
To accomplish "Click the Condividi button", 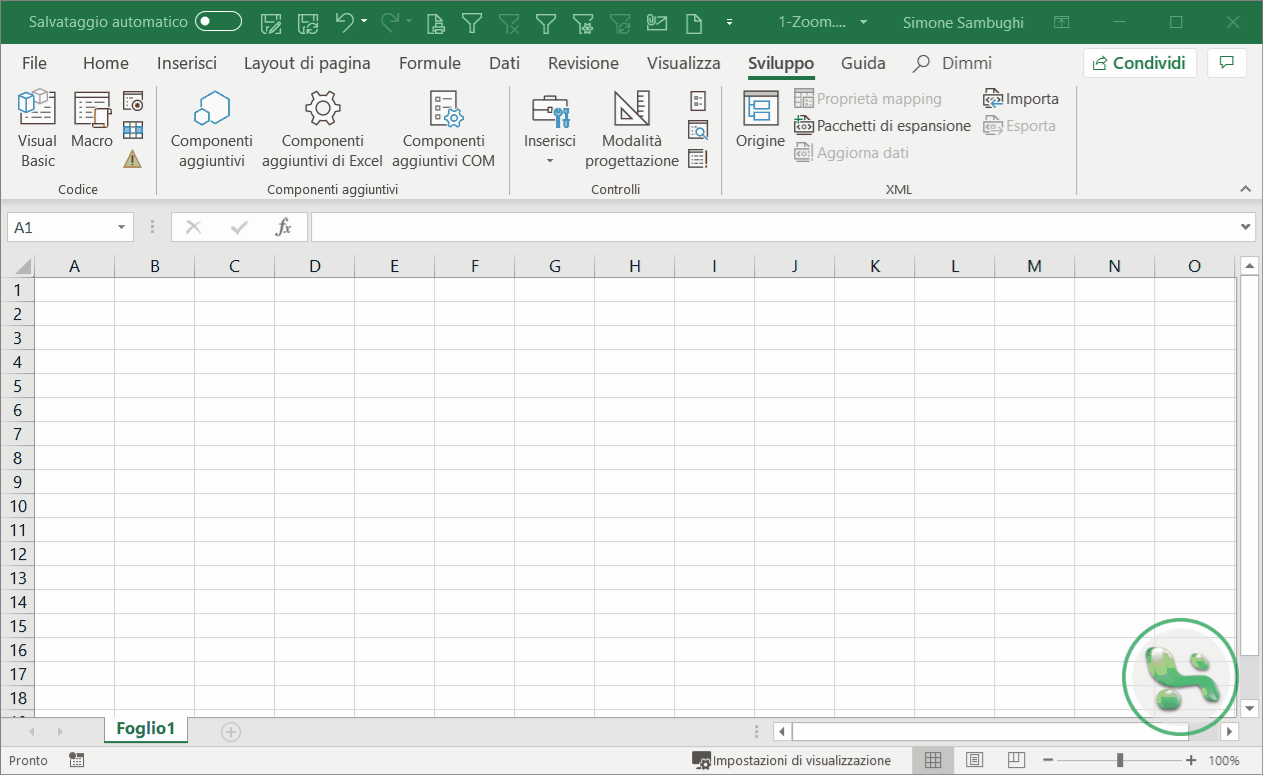I will [x=1139, y=62].
